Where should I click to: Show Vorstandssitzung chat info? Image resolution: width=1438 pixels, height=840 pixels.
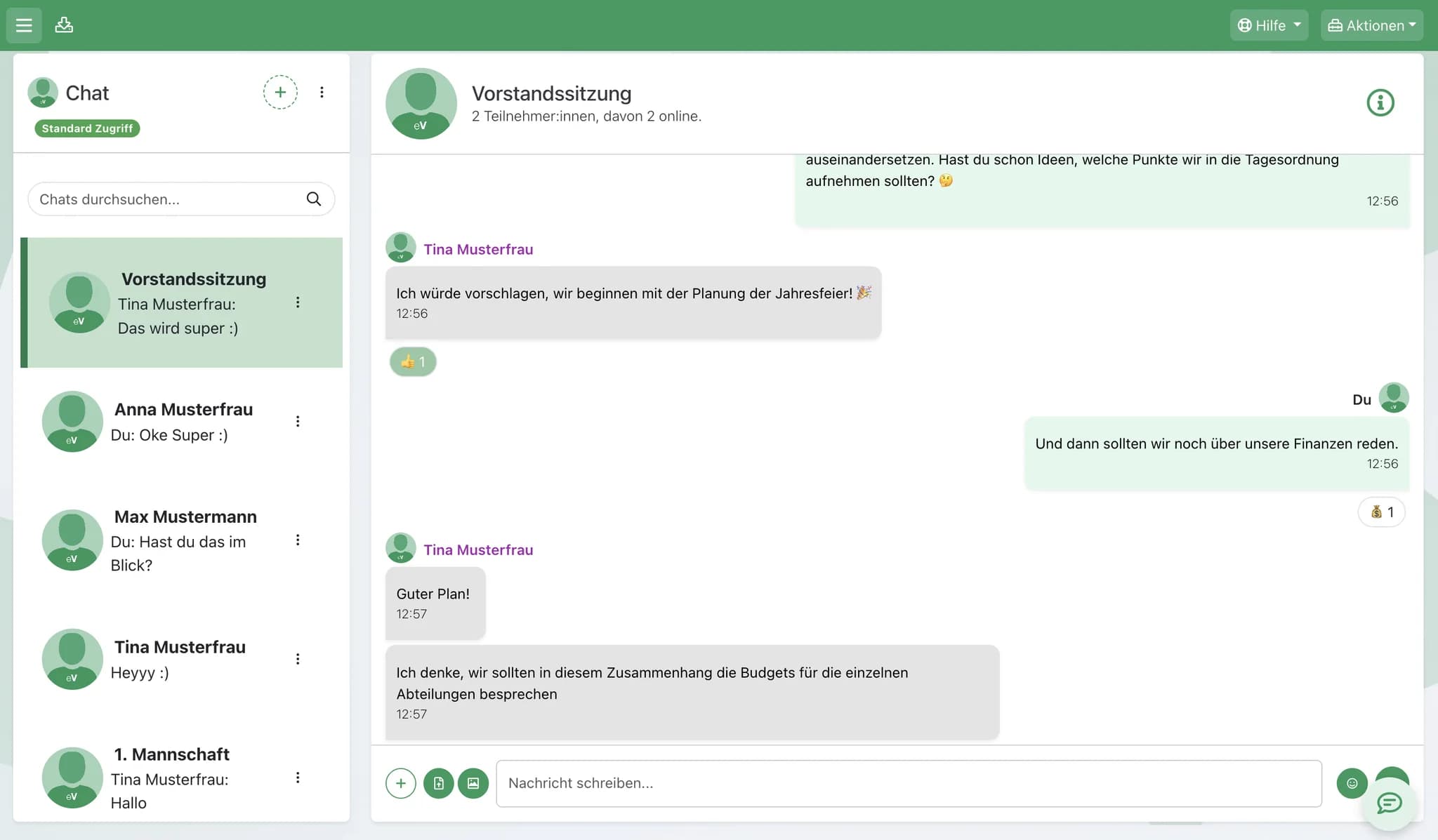point(1380,102)
